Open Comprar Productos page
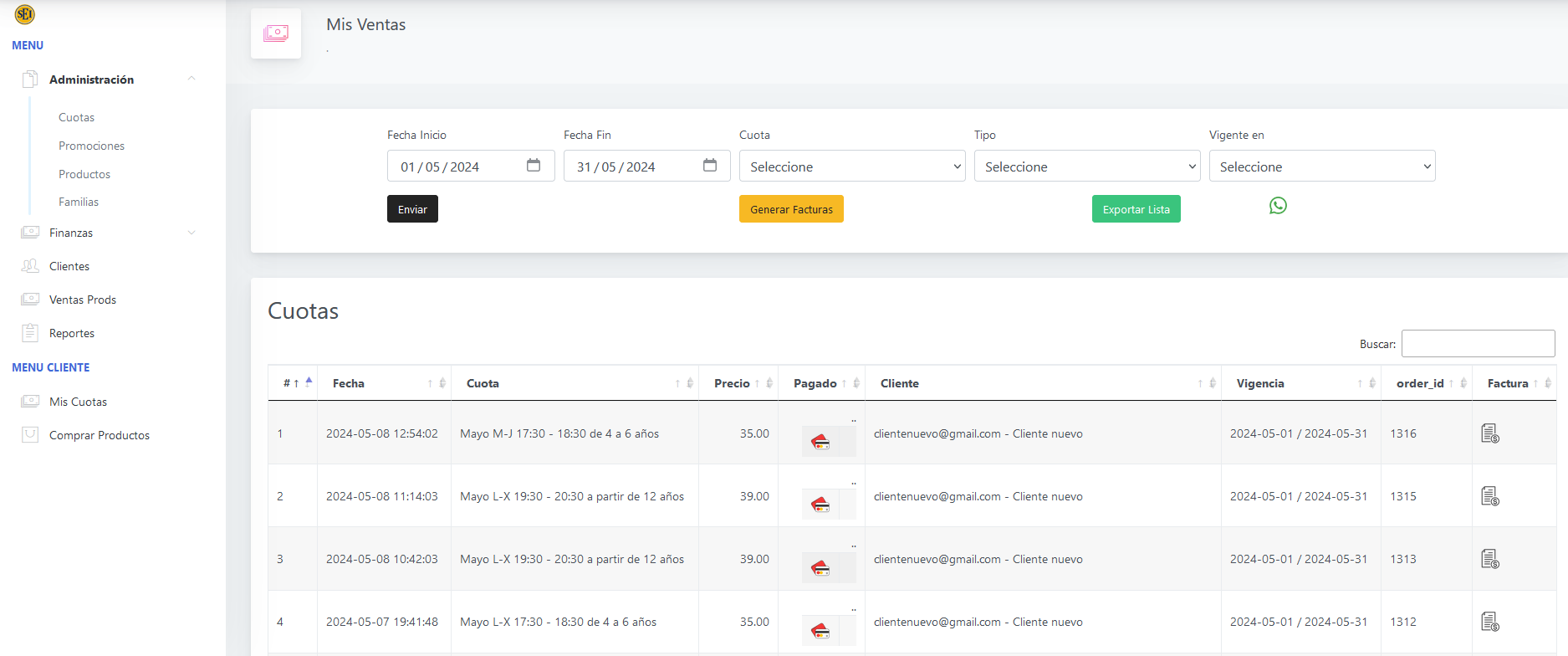This screenshot has width=1568, height=656. pos(100,435)
